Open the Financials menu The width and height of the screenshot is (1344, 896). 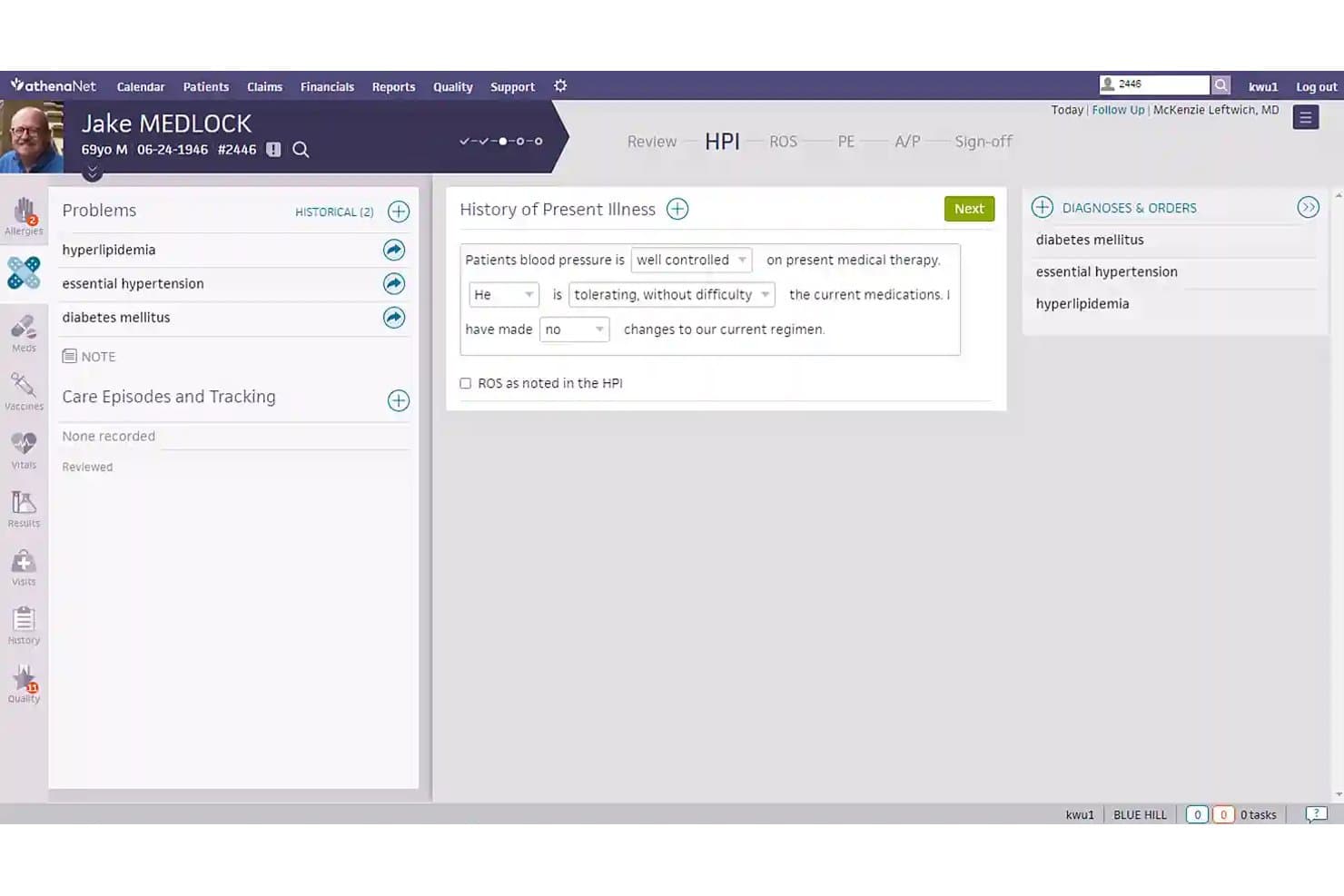327,87
